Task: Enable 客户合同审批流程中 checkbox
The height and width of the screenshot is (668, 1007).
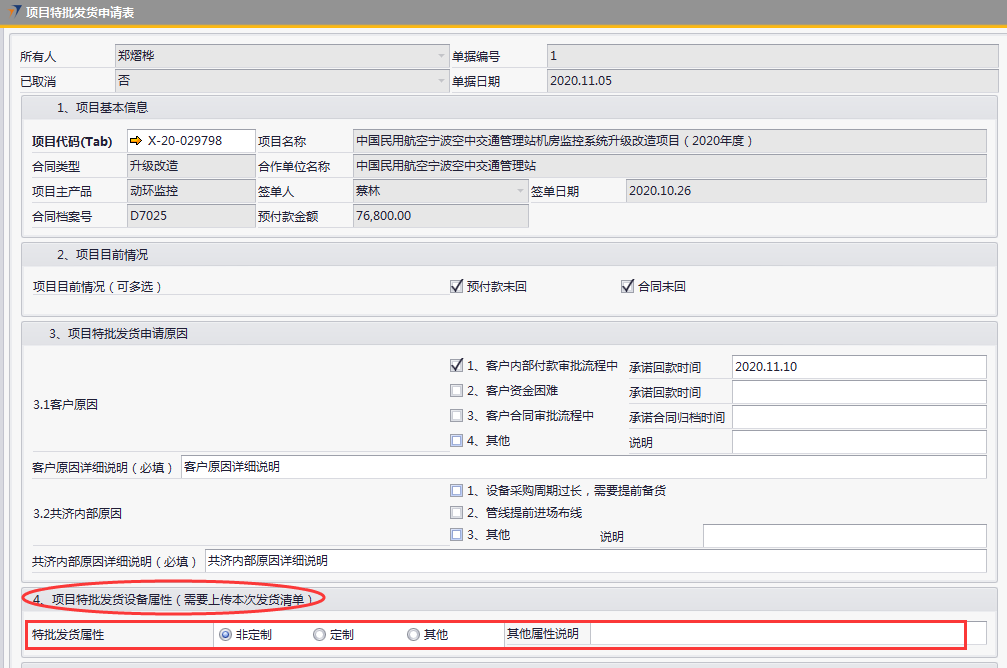Action: point(457,416)
